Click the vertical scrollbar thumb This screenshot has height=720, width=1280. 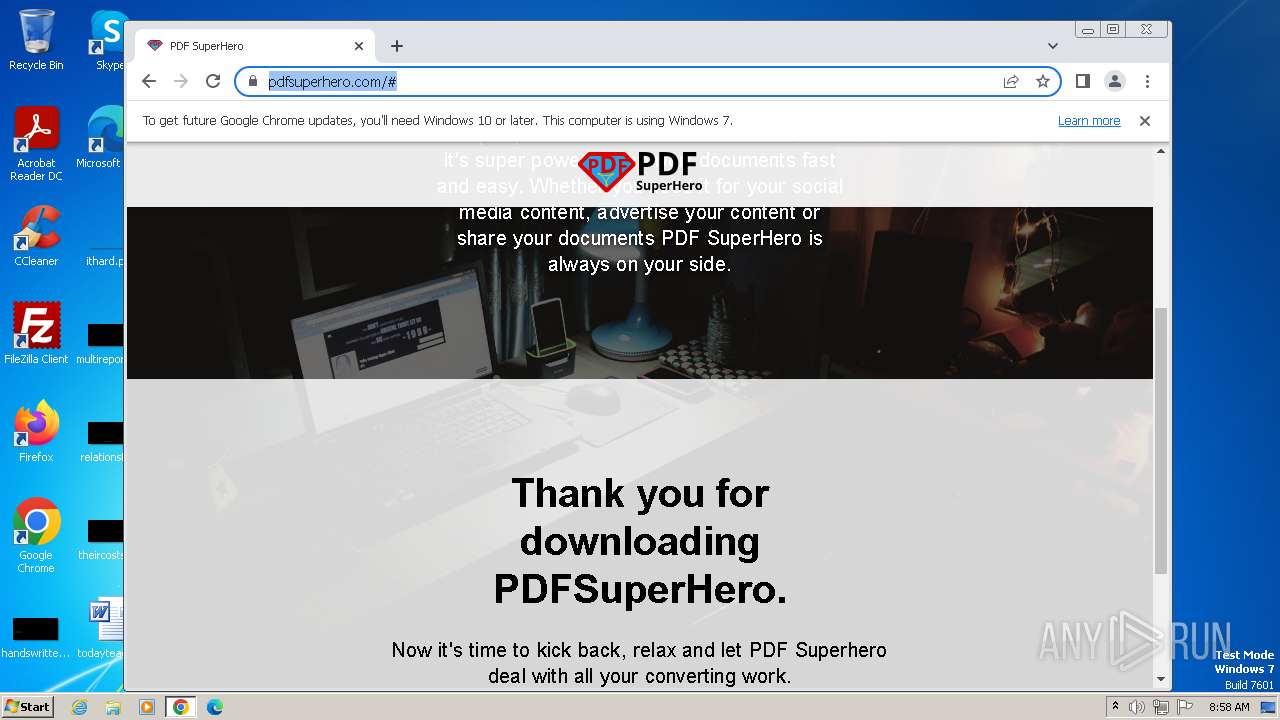tap(1161, 440)
